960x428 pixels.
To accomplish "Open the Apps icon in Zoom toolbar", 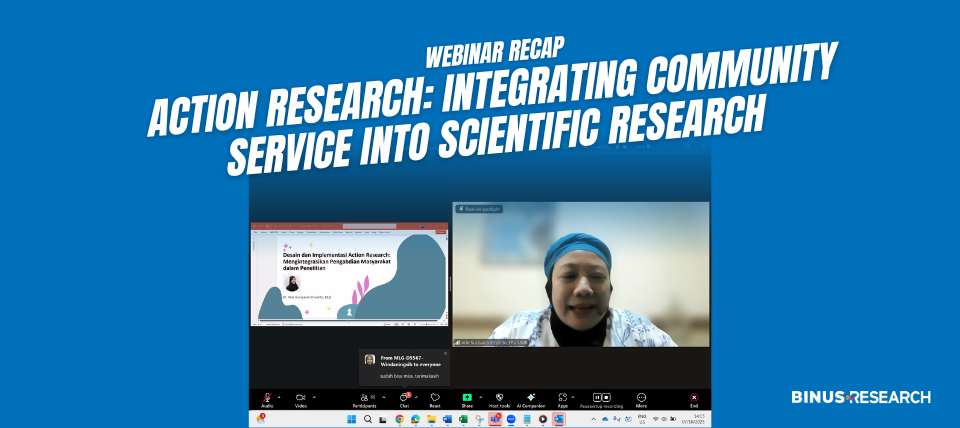I will tap(563, 398).
